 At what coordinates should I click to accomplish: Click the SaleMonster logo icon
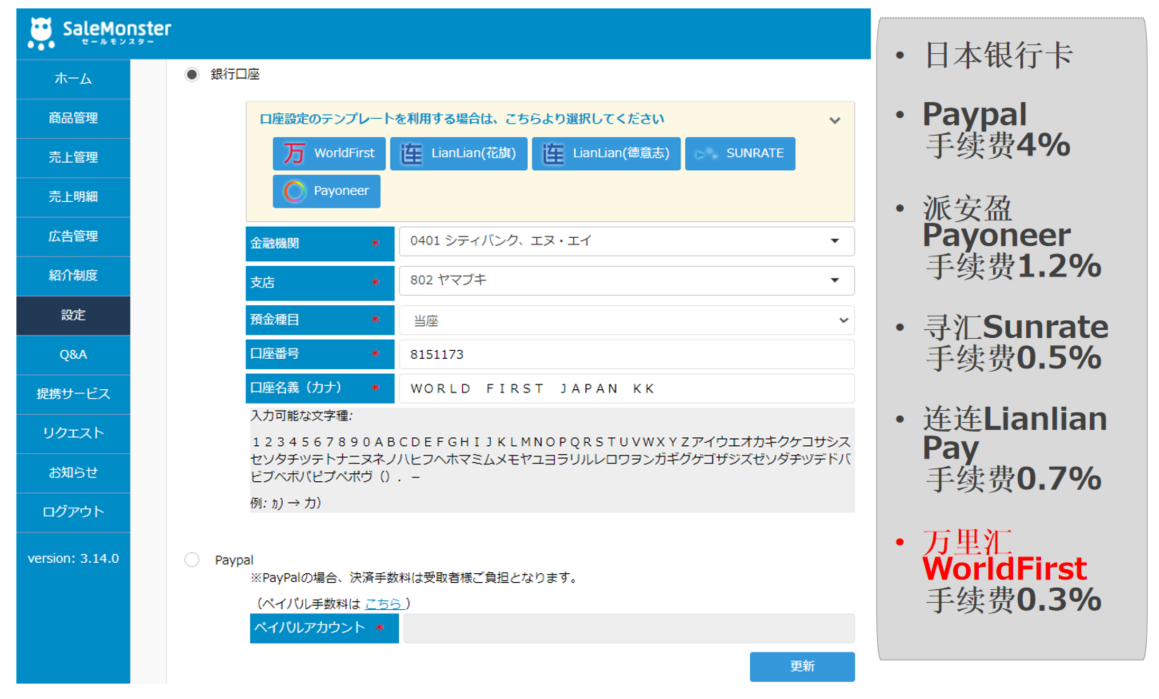[x=41, y=33]
